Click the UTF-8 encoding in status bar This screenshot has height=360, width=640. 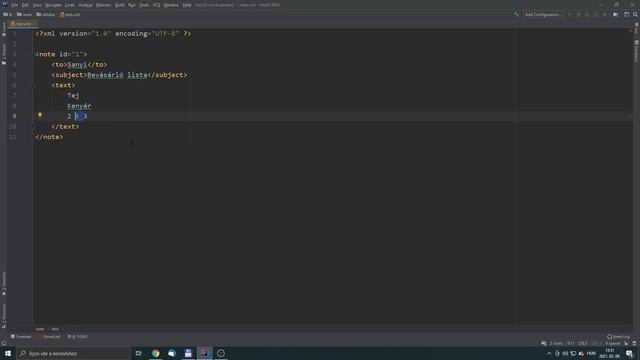pos(596,343)
